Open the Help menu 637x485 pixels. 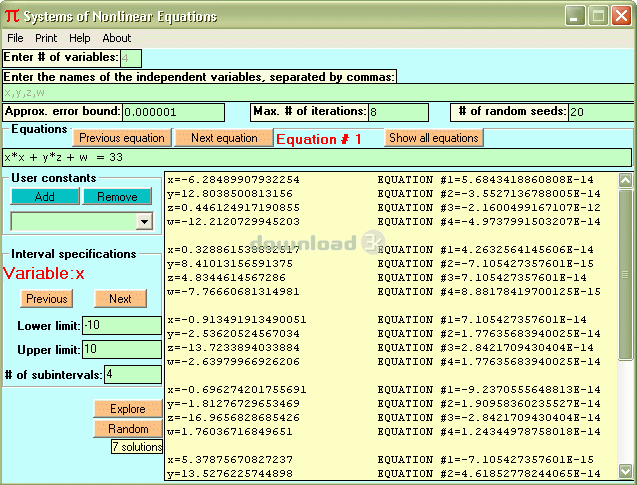[80, 38]
